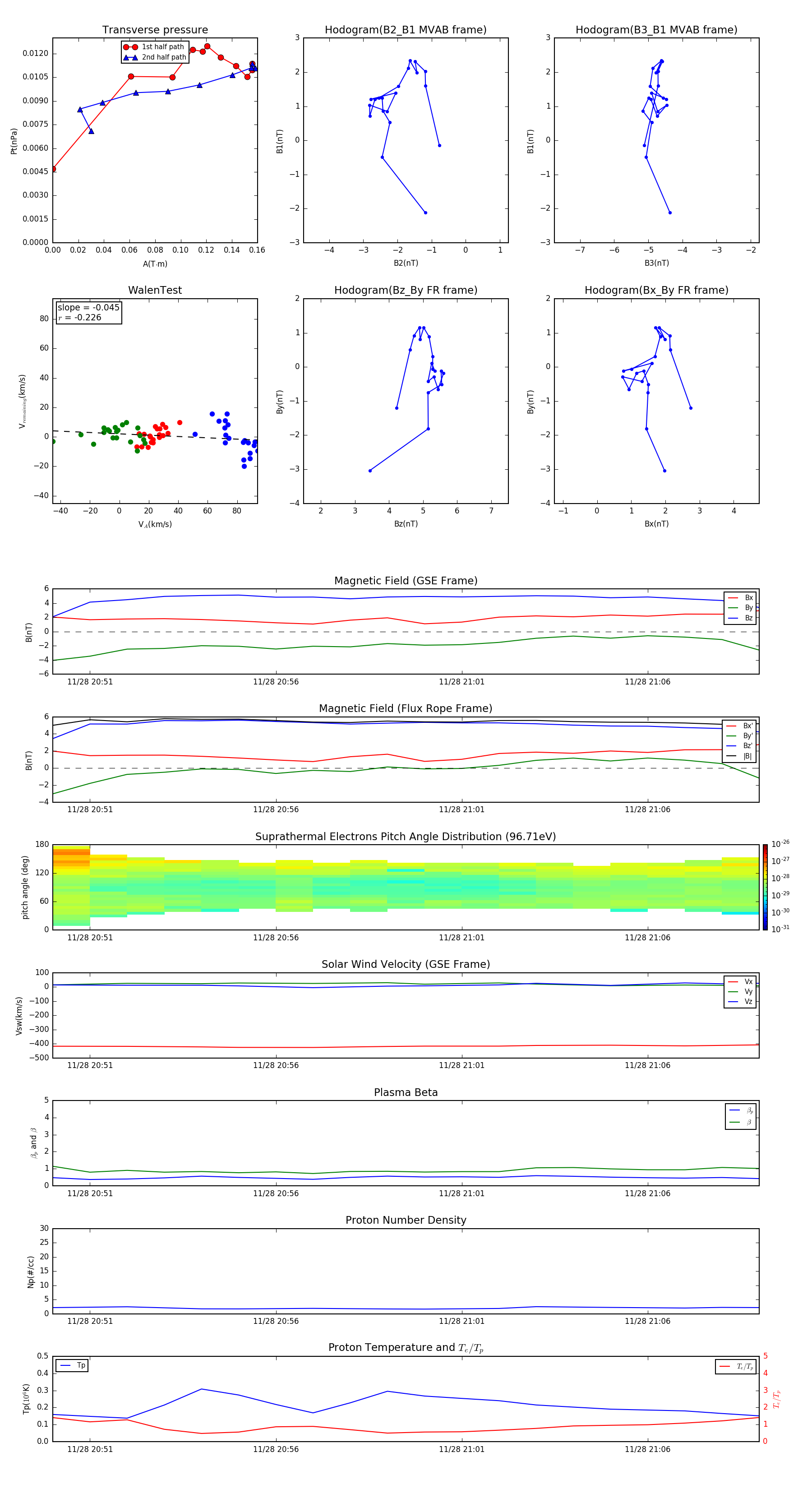The image size is (812, 1489).
Task: Click the Tp legend in temperature plot
Action: [x=73, y=1365]
